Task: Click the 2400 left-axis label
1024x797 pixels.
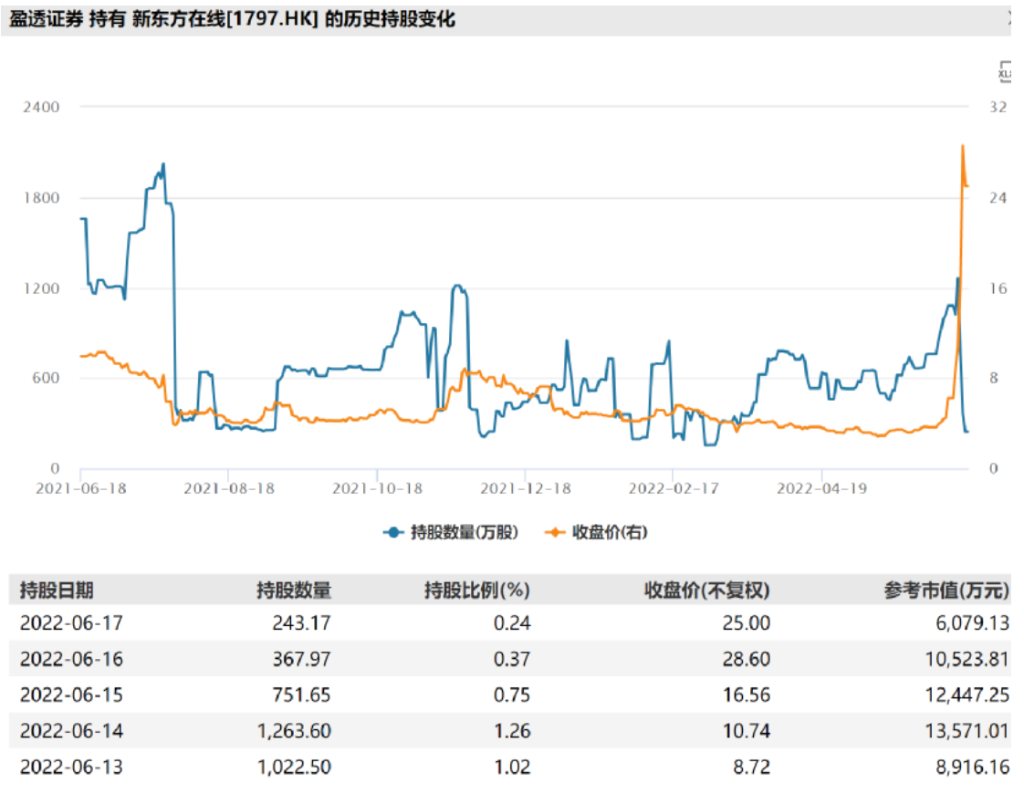Action: pos(41,107)
